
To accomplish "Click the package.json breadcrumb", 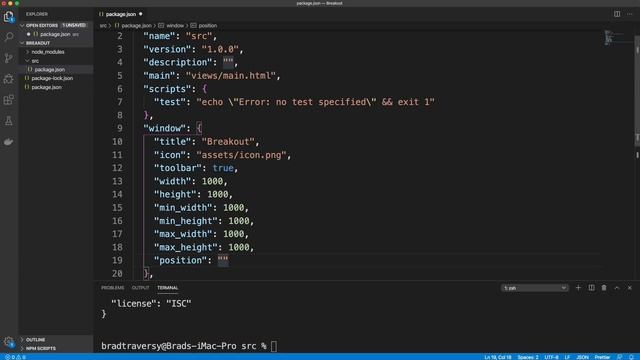I will pos(136,25).
